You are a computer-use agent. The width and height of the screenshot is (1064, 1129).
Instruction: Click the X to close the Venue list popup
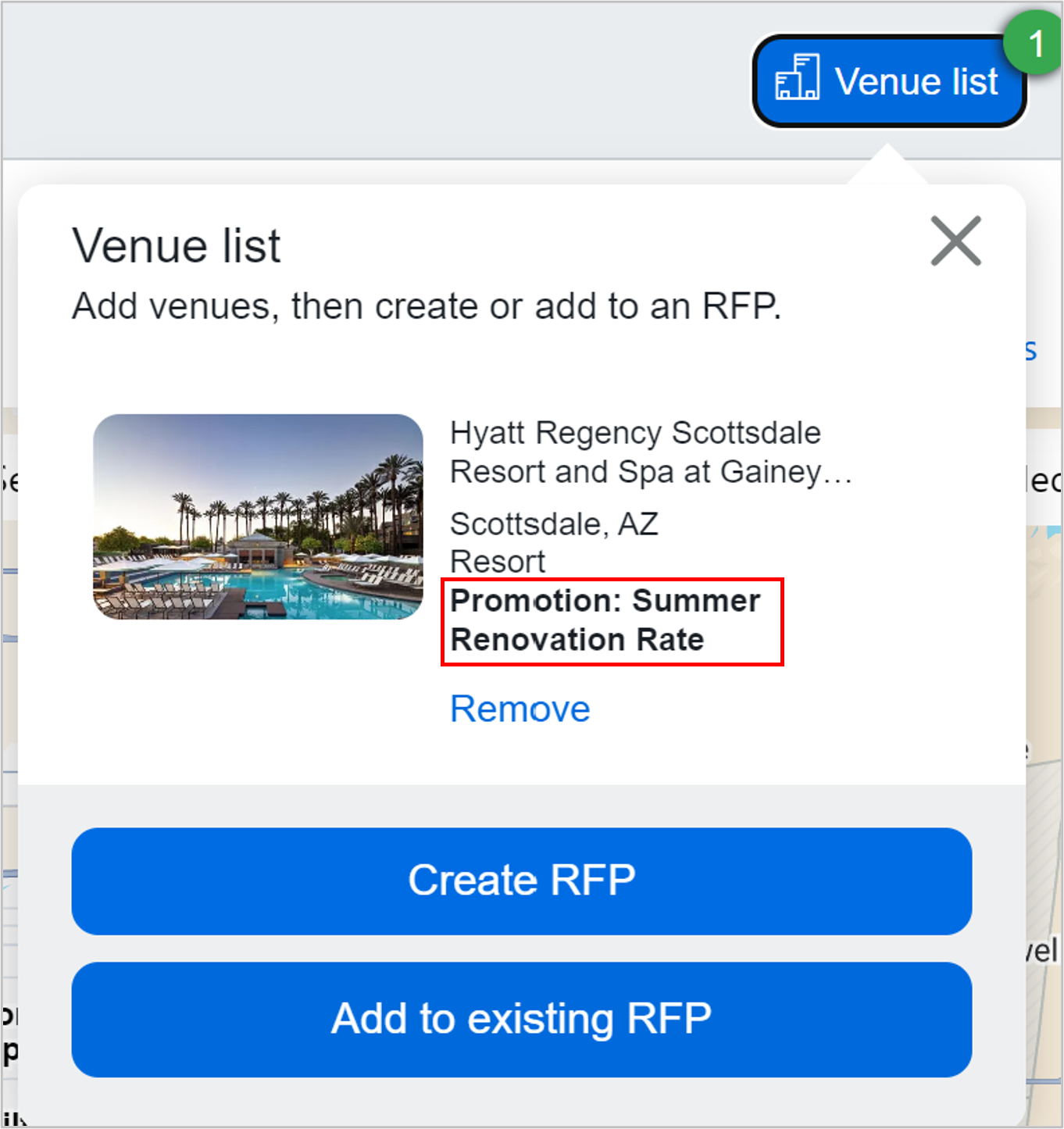pyautogui.click(x=955, y=241)
